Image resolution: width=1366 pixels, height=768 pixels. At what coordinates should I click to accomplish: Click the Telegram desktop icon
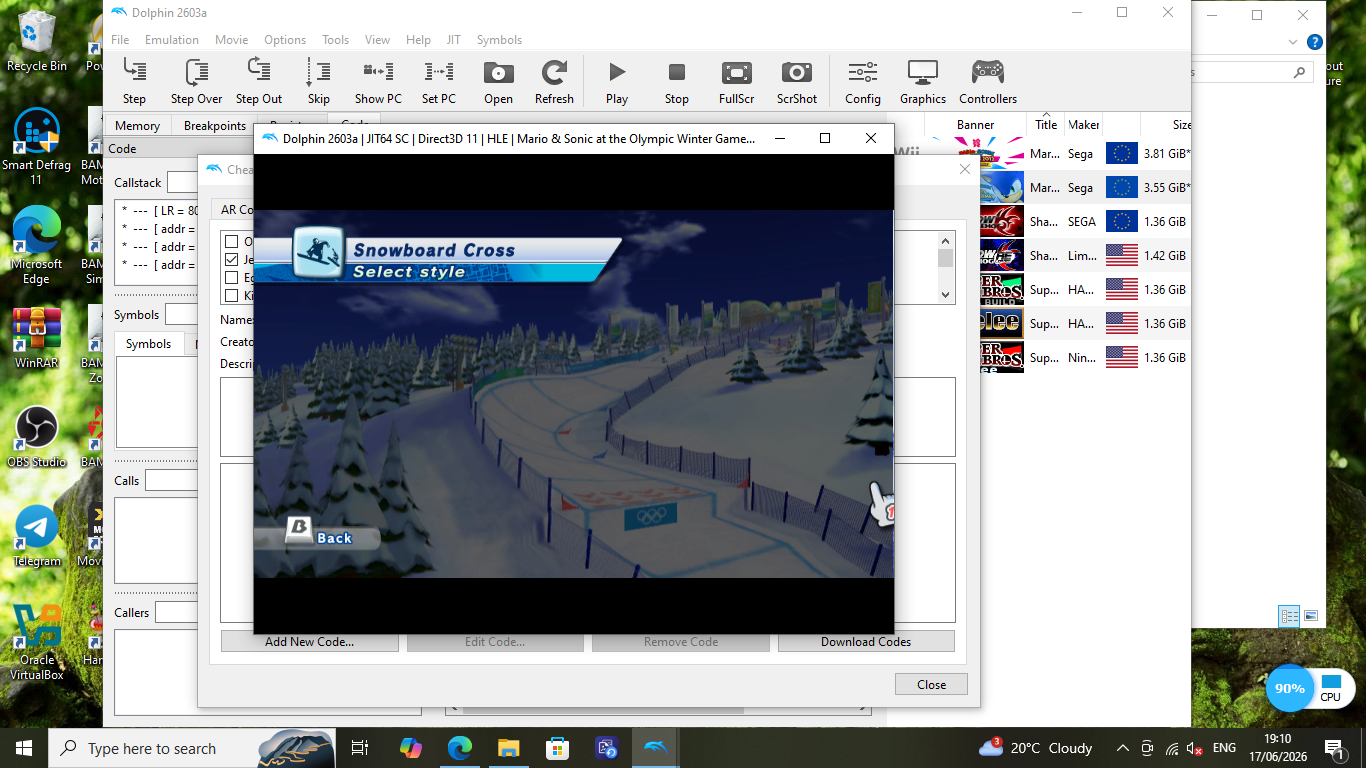(37, 536)
